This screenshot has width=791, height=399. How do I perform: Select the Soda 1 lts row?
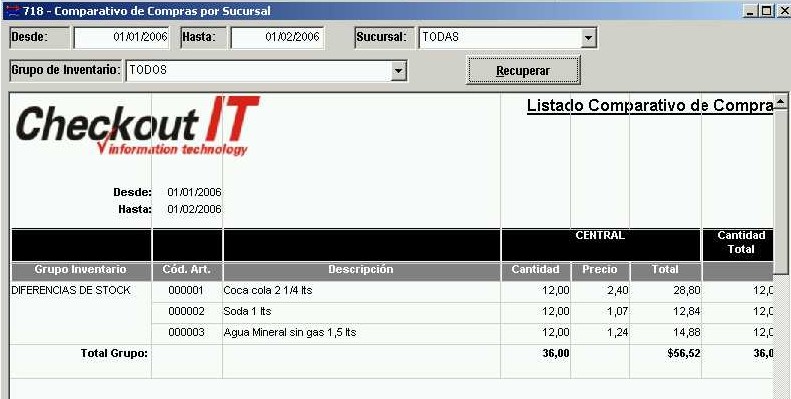392,312
